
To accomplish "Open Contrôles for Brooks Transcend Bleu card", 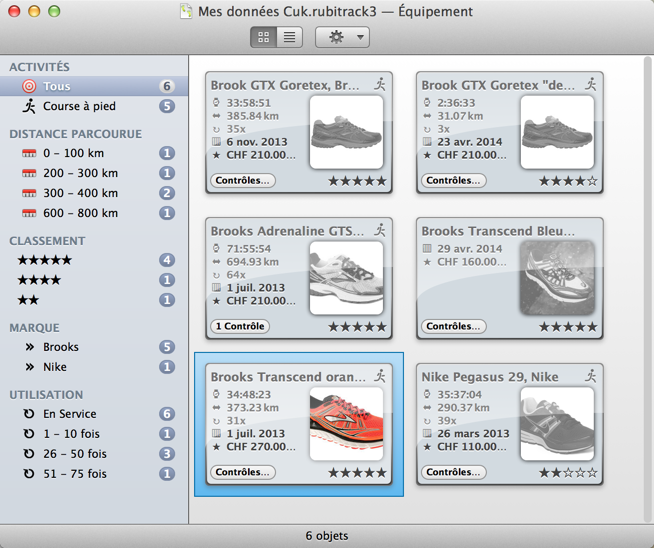I will click(453, 326).
